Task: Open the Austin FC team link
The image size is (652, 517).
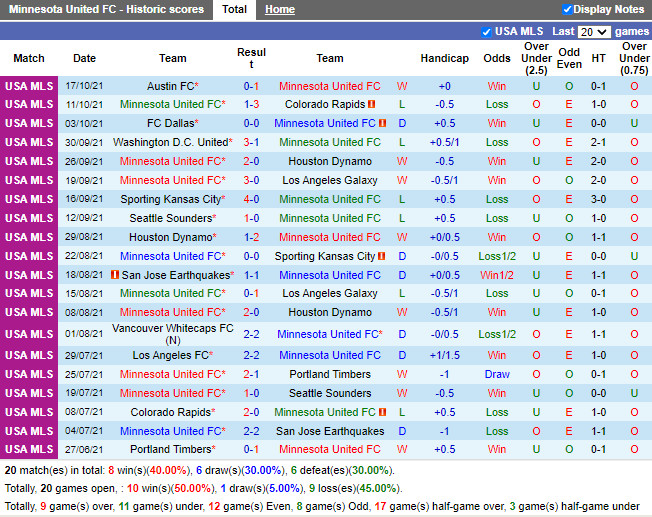Action: point(170,86)
